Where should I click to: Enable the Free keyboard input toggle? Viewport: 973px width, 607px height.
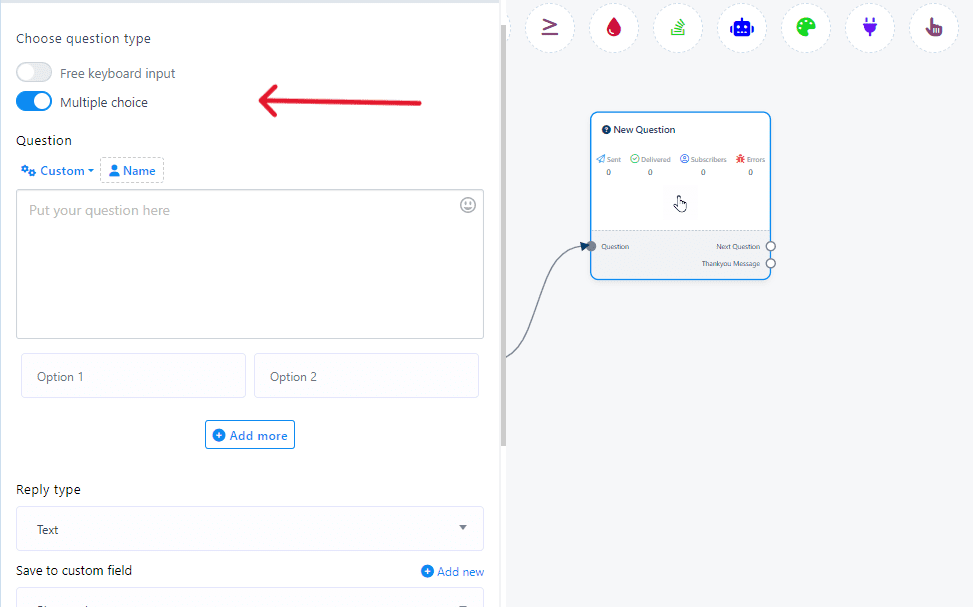tap(34, 73)
